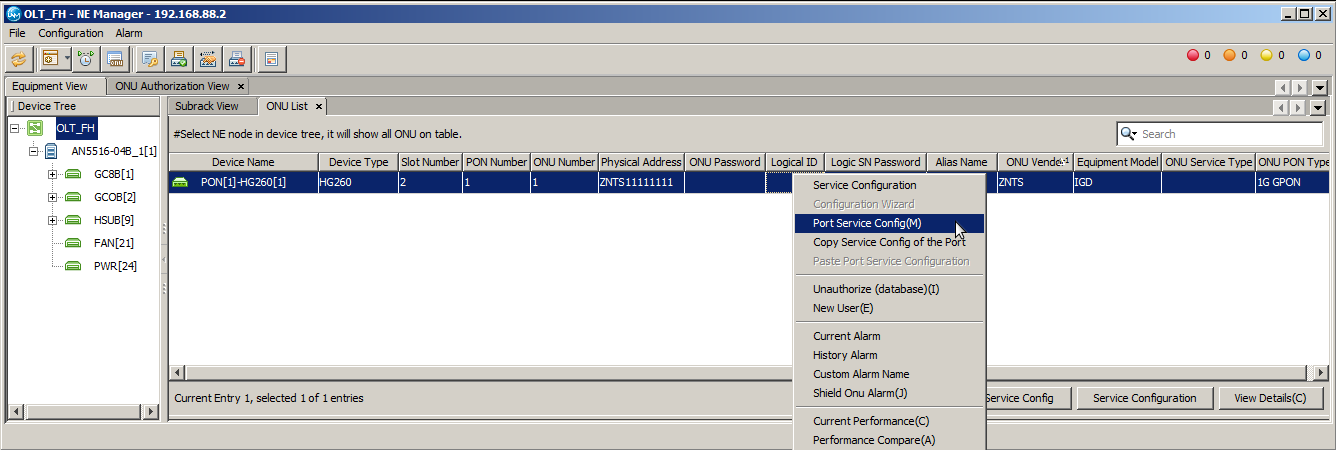Viewport: 1336px width, 450px height.
Task: Click the Service Configuration button at bottom
Action: click(1144, 398)
